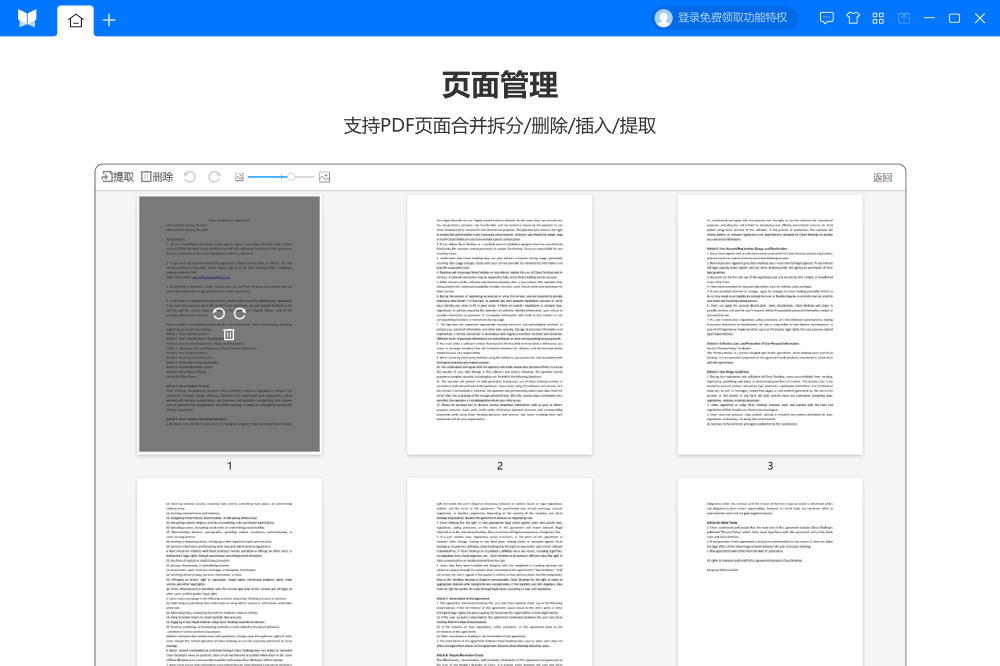Click the Undo arrow in the toolbar
The width and height of the screenshot is (1000, 666).
[x=190, y=176]
